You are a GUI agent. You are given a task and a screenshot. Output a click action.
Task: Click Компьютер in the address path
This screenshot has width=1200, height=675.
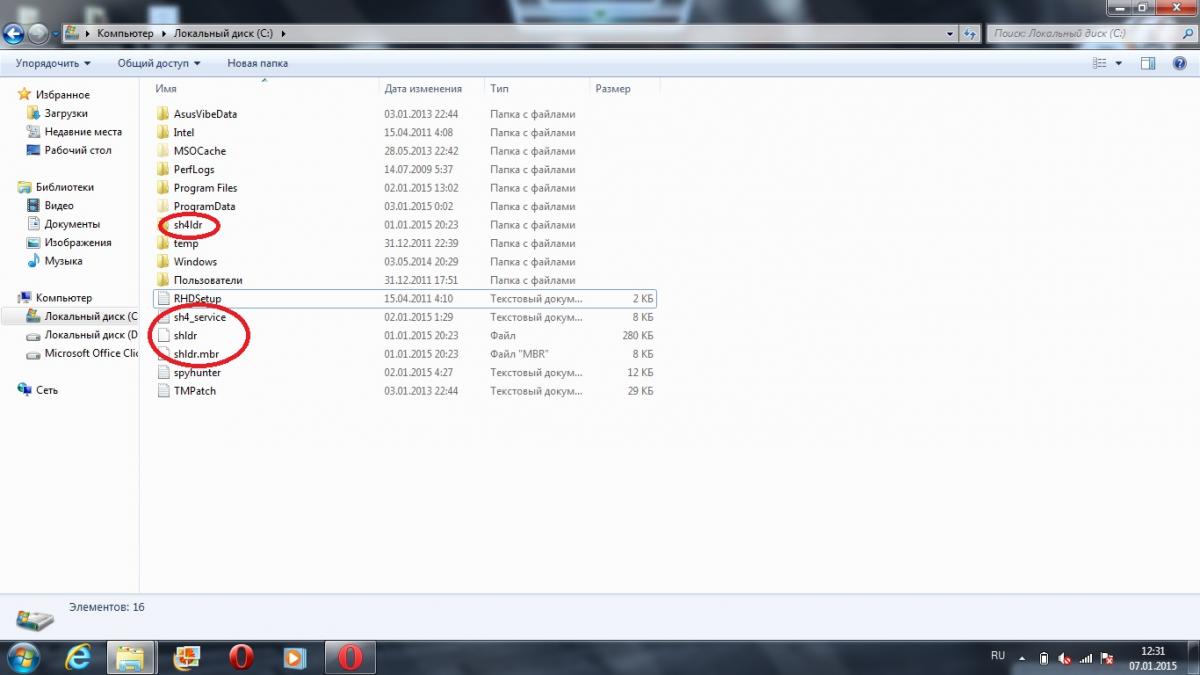pos(126,33)
